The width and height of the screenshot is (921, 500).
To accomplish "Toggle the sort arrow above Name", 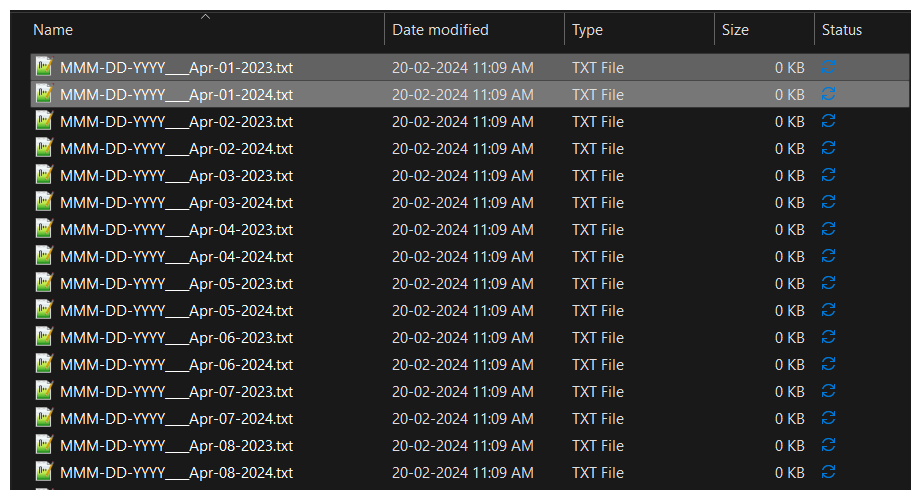I will [205, 16].
